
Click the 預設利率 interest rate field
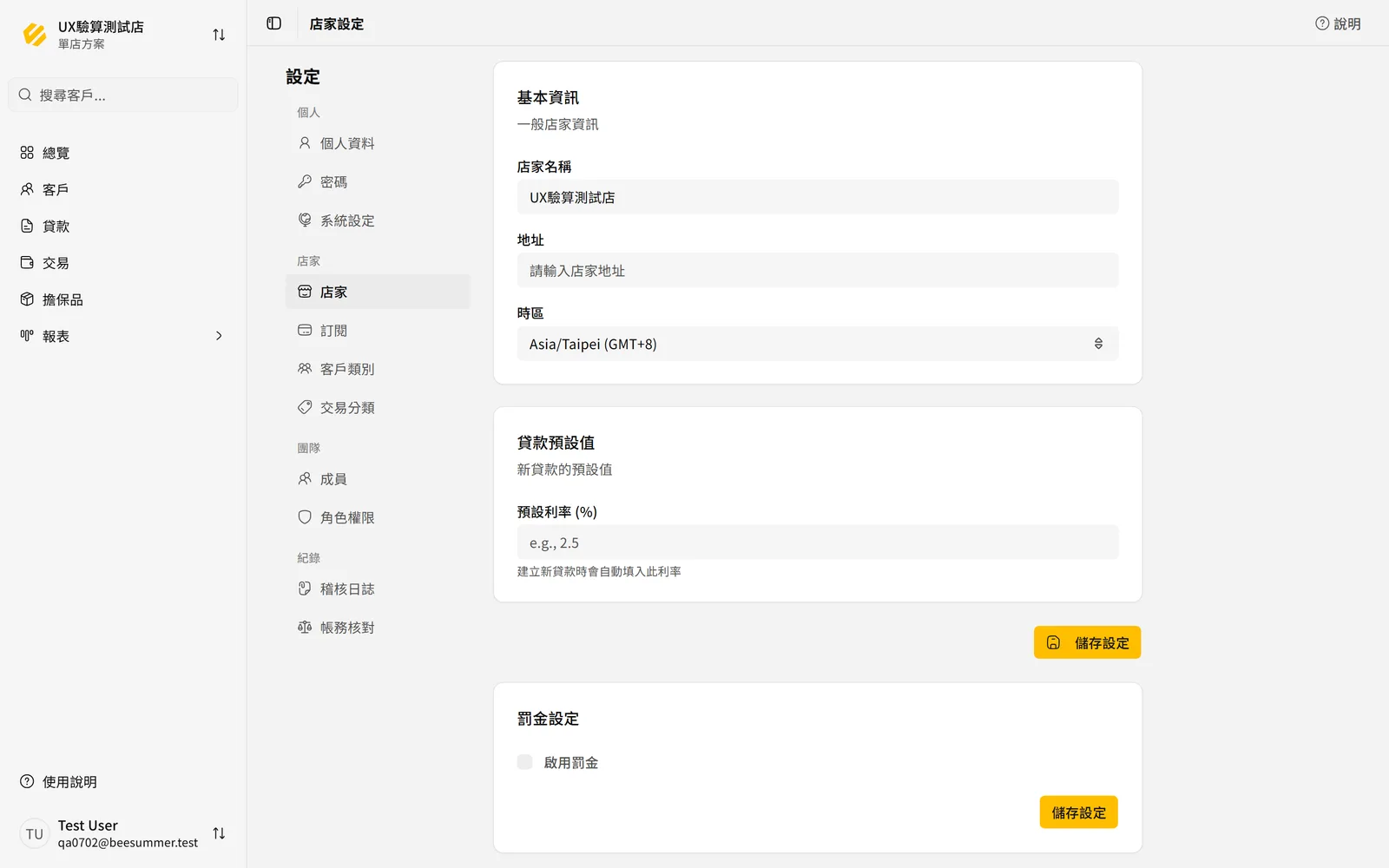818,542
